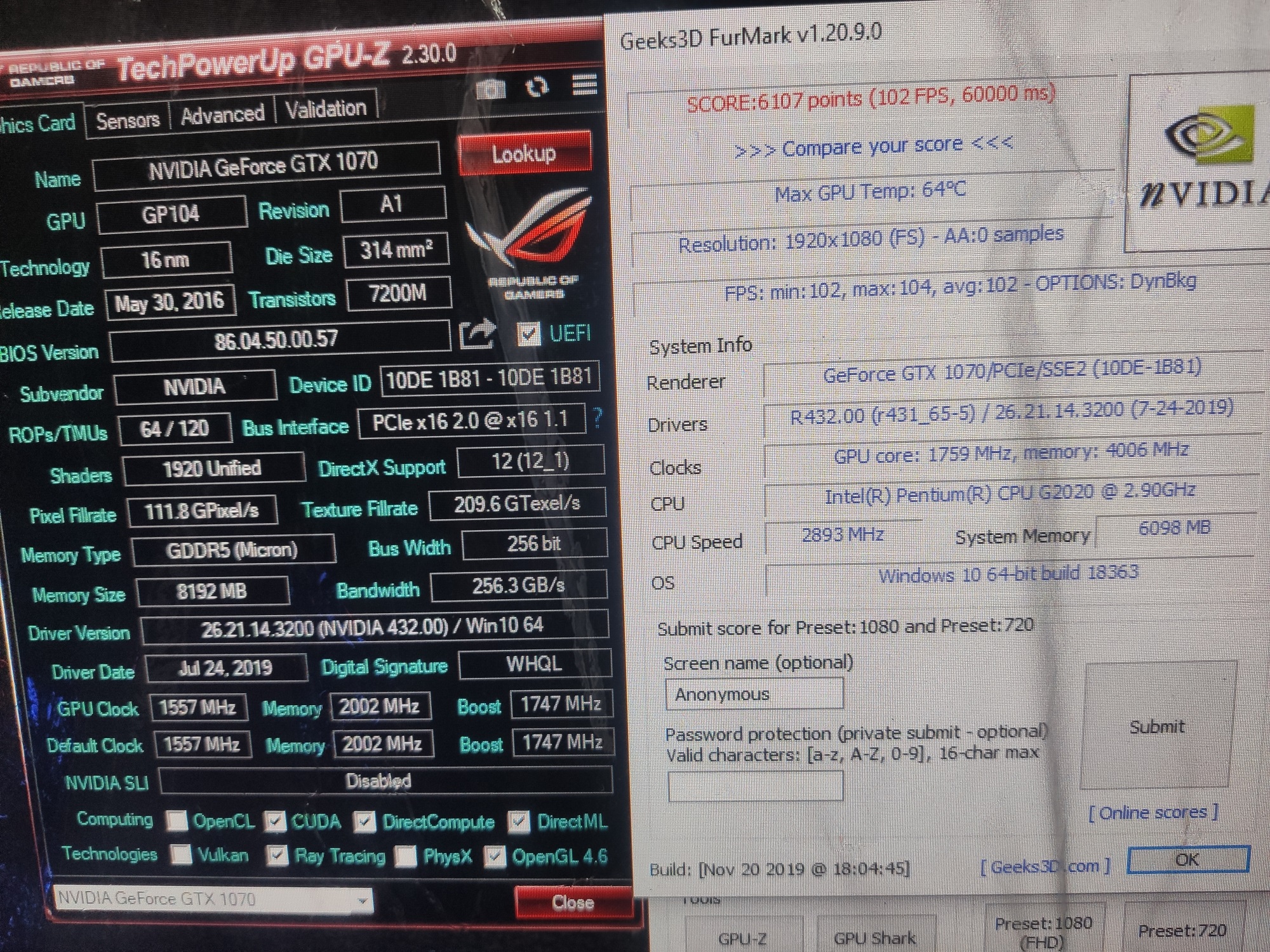Click the GPU-Z refresh icon
Image resolution: width=1270 pixels, height=952 pixels.
click(537, 86)
